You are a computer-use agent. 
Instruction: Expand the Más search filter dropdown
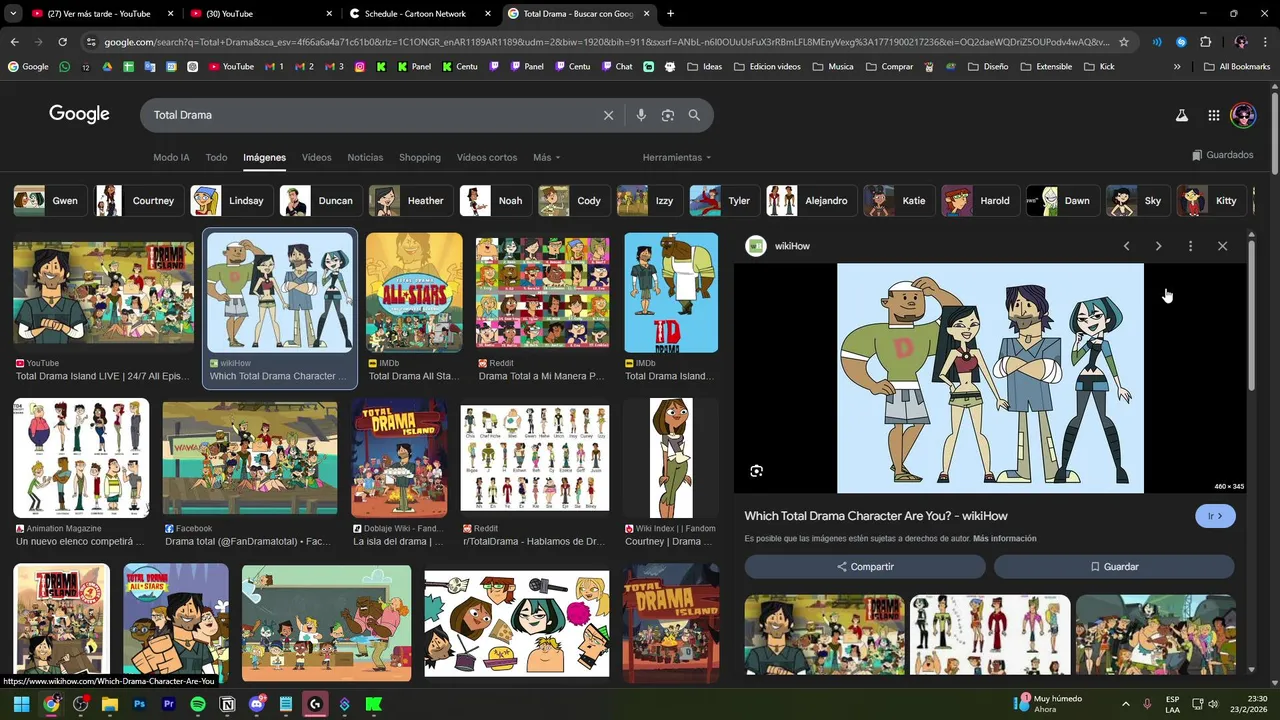pos(546,157)
